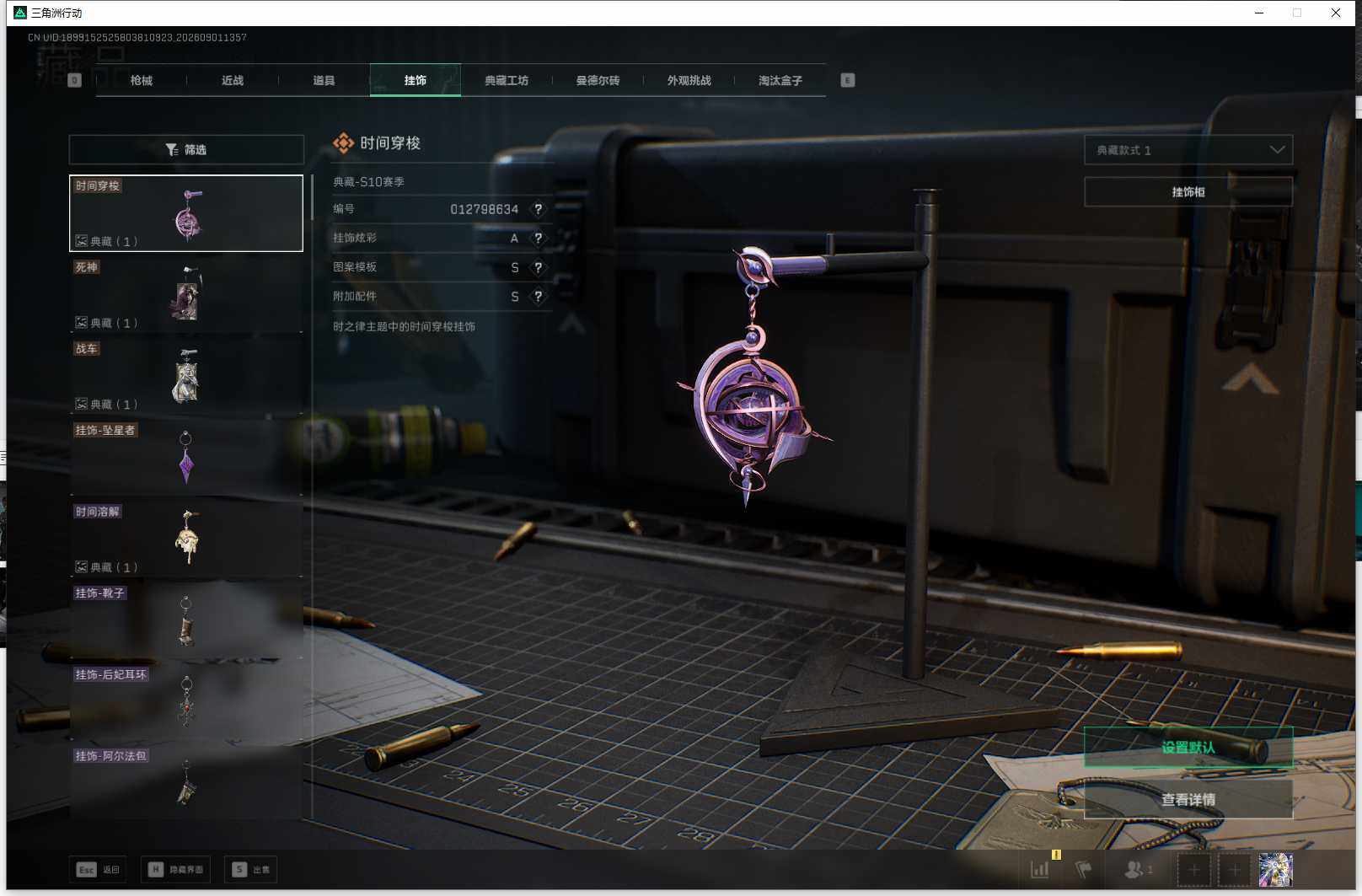The width and height of the screenshot is (1362, 896).
Task: Choose the 挂饰-靴子 charm
Action: coord(186,620)
